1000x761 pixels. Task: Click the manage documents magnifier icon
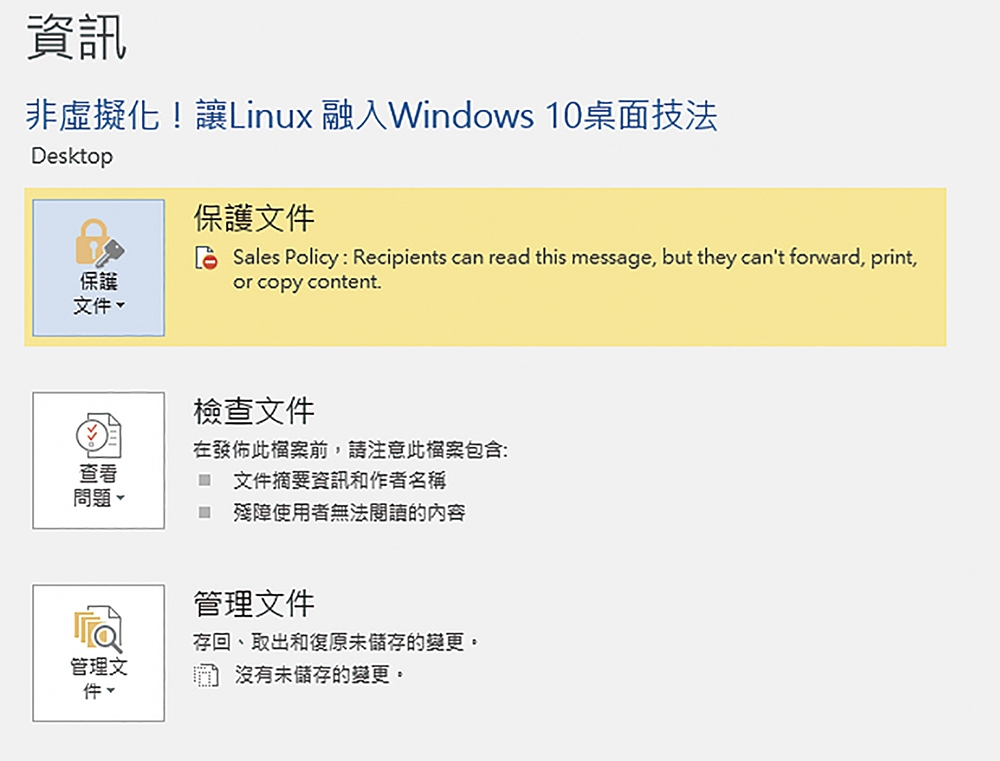click(x=98, y=629)
